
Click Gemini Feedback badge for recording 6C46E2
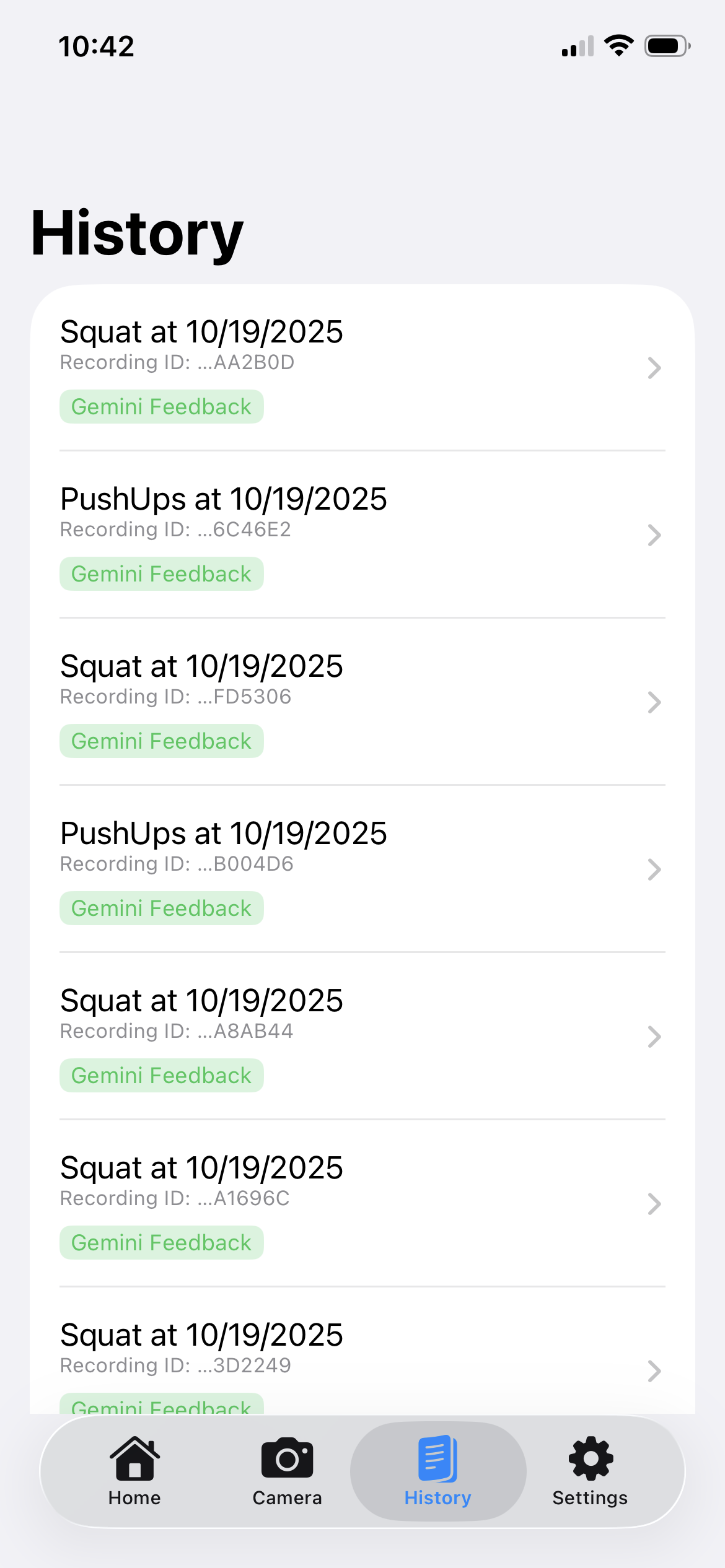coord(161,574)
